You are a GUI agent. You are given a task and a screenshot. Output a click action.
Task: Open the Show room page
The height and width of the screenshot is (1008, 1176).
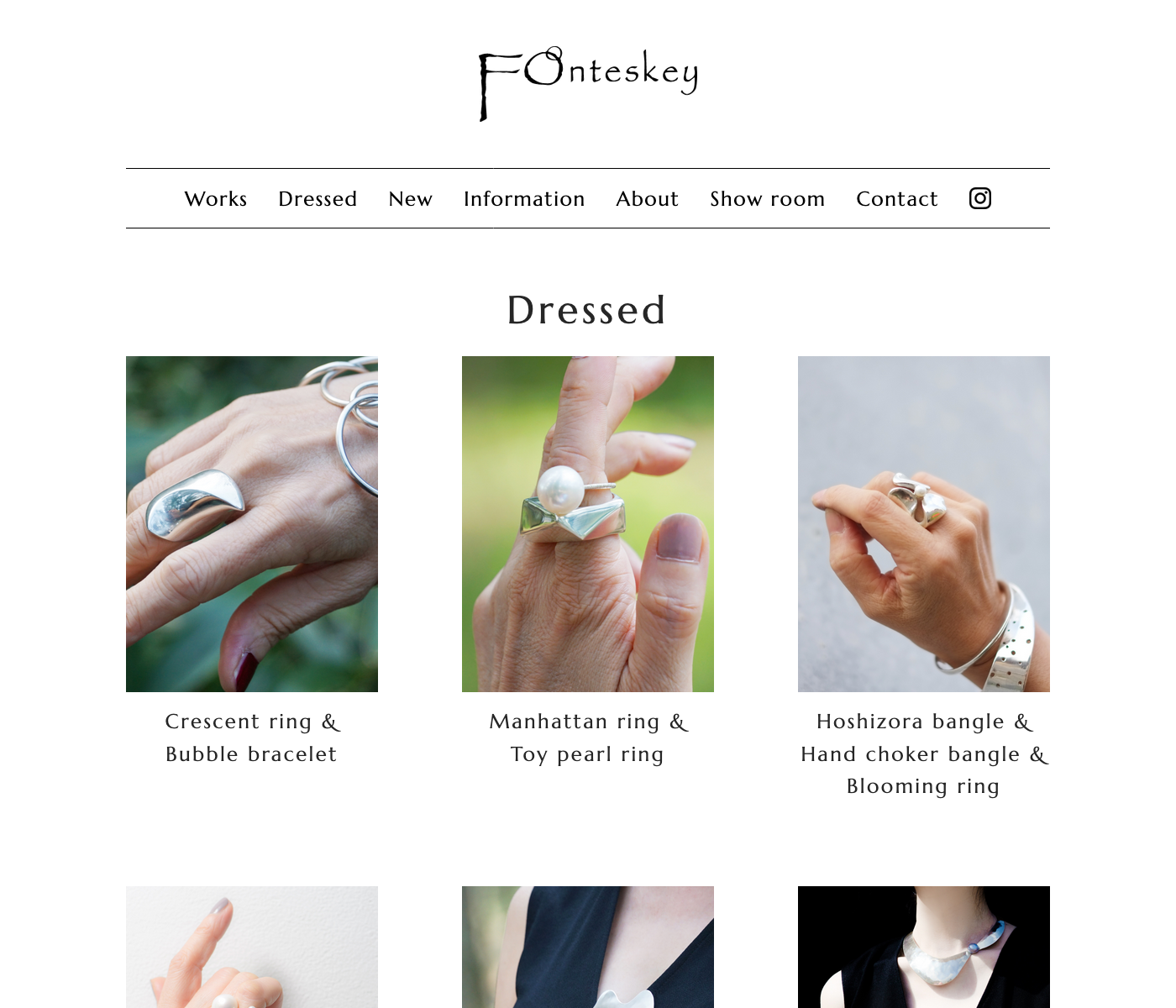(768, 199)
